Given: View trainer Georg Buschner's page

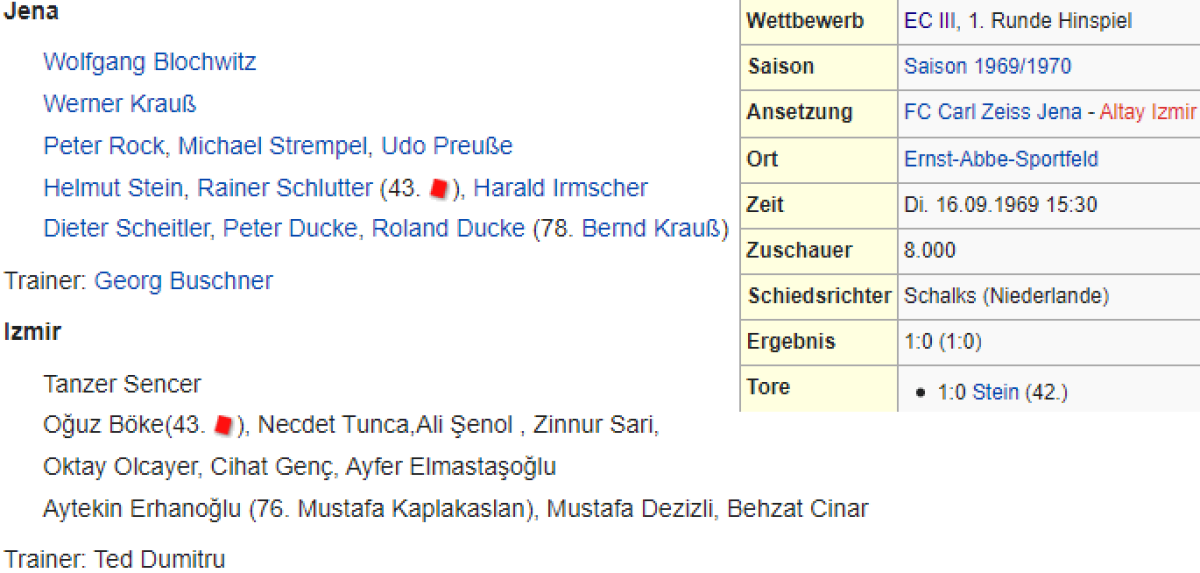Looking at the screenshot, I should [183, 281].
